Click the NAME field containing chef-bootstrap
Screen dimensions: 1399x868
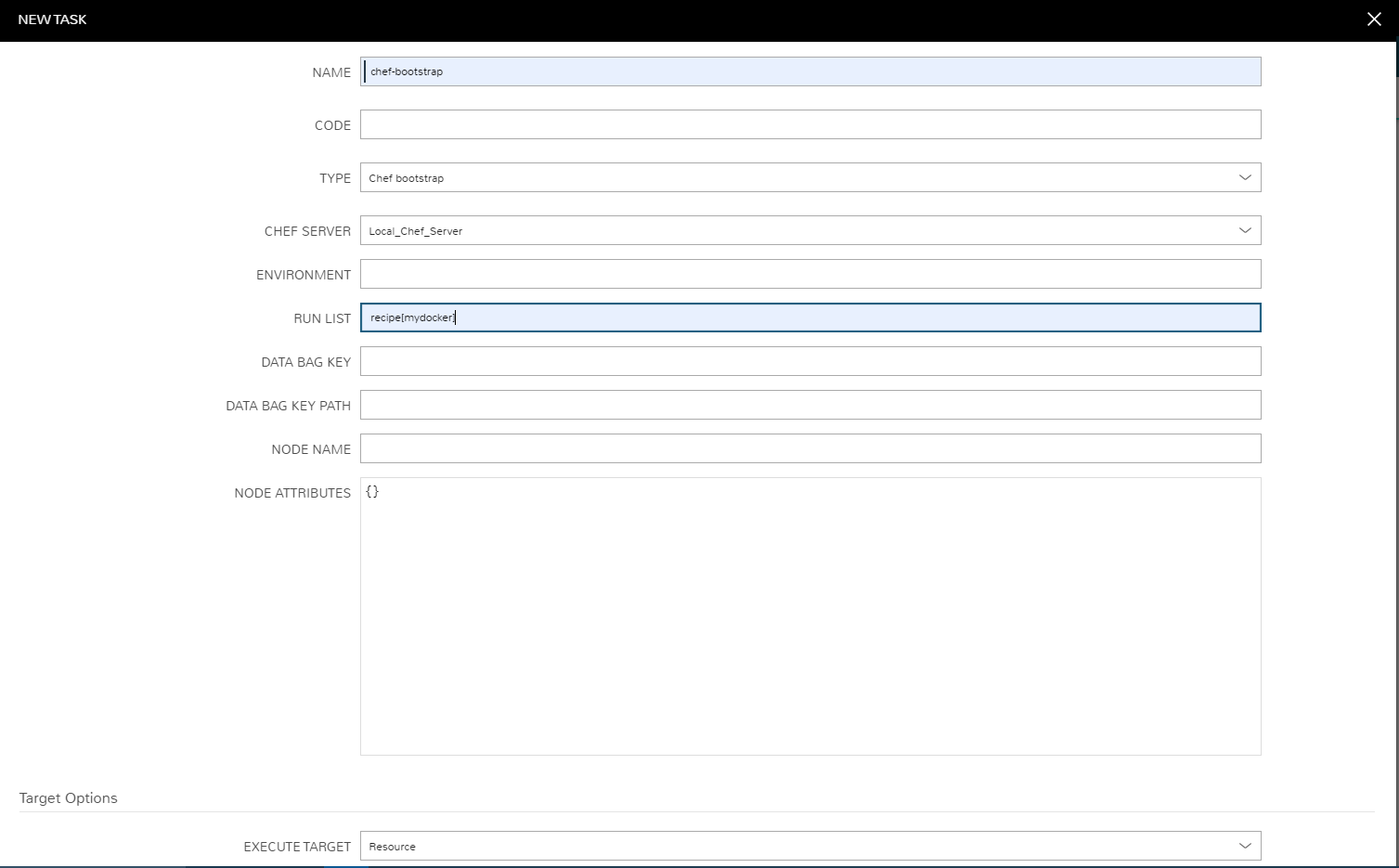click(x=810, y=71)
